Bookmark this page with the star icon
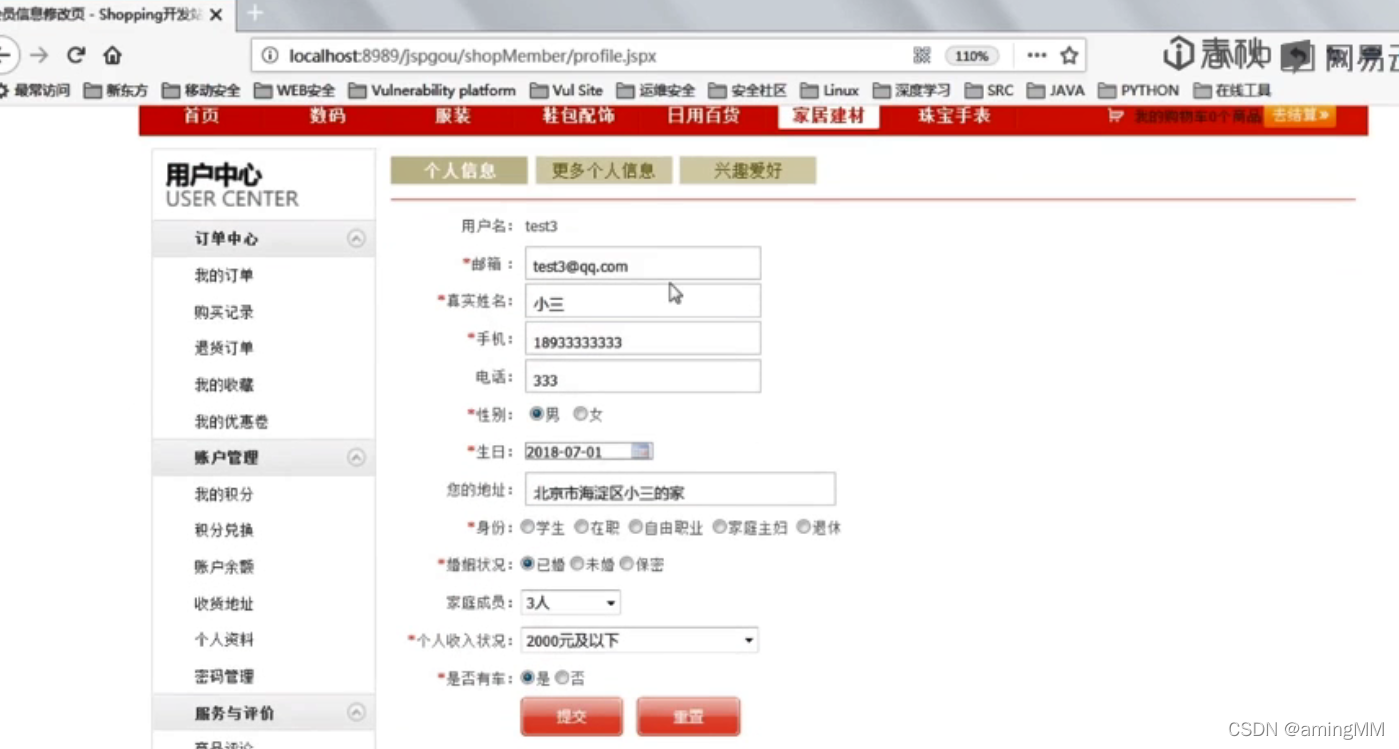 coord(1069,56)
